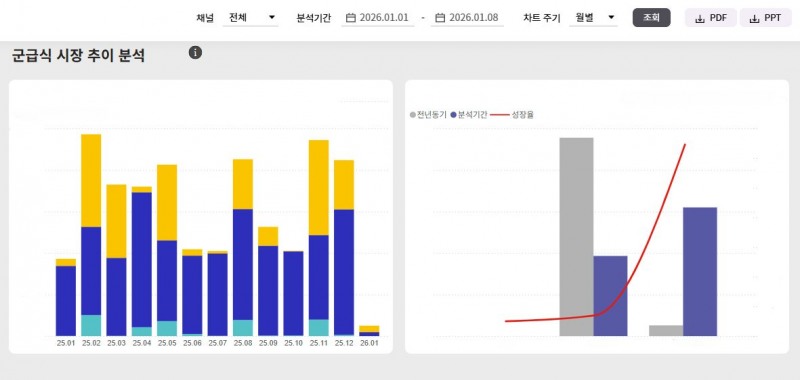Toggle 전년동기 legend entry

(x=428, y=115)
